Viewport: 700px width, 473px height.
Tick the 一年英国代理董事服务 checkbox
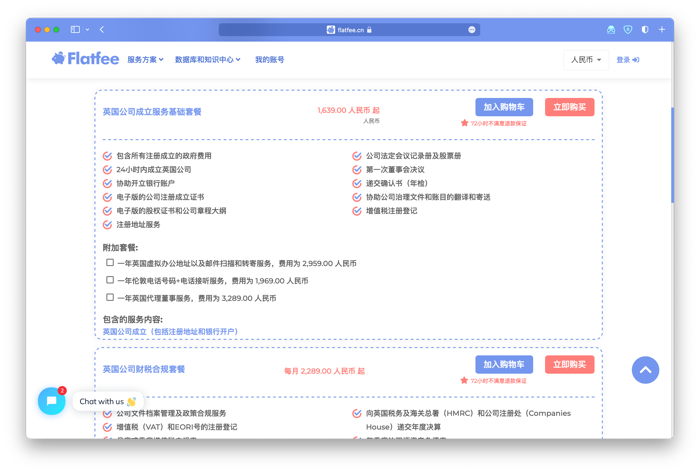point(110,297)
